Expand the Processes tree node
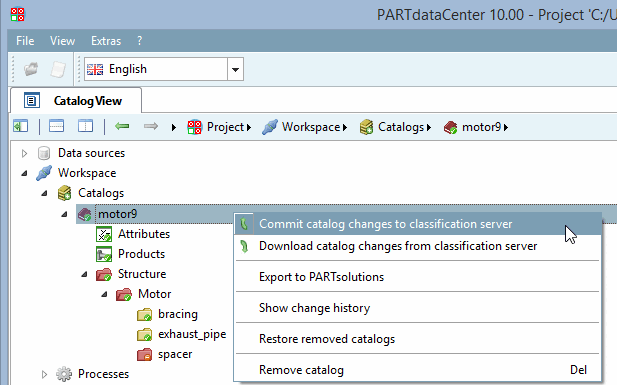Screen dimensions: 617x385 tap(44, 374)
